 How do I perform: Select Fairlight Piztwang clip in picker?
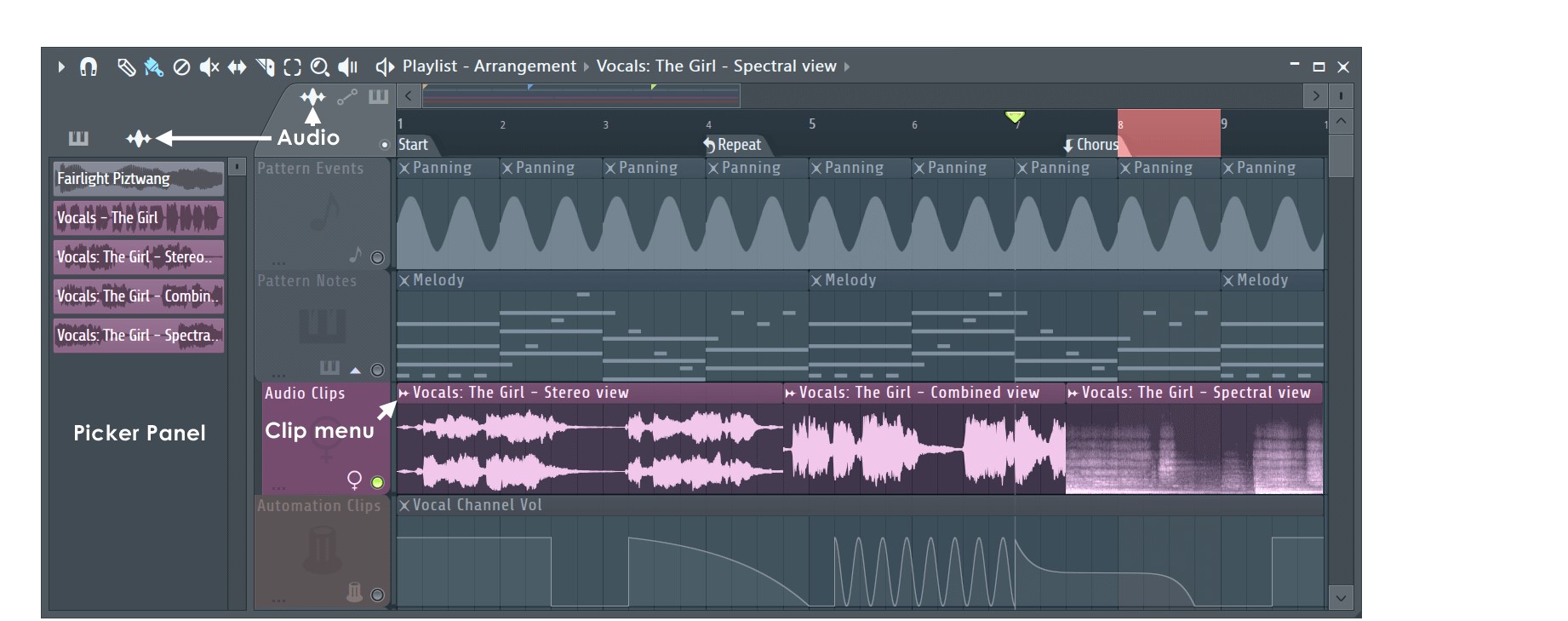pos(138,179)
